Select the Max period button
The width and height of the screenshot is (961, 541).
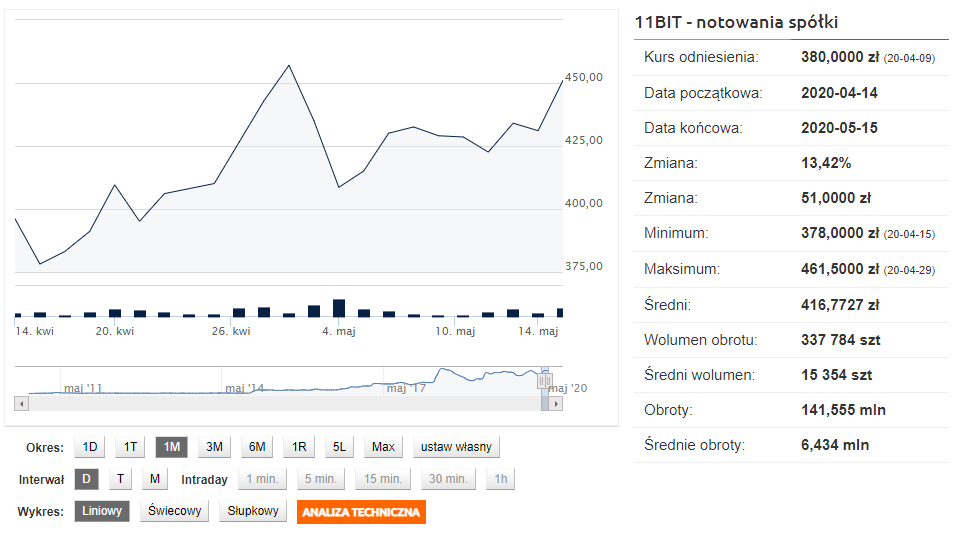click(x=383, y=447)
